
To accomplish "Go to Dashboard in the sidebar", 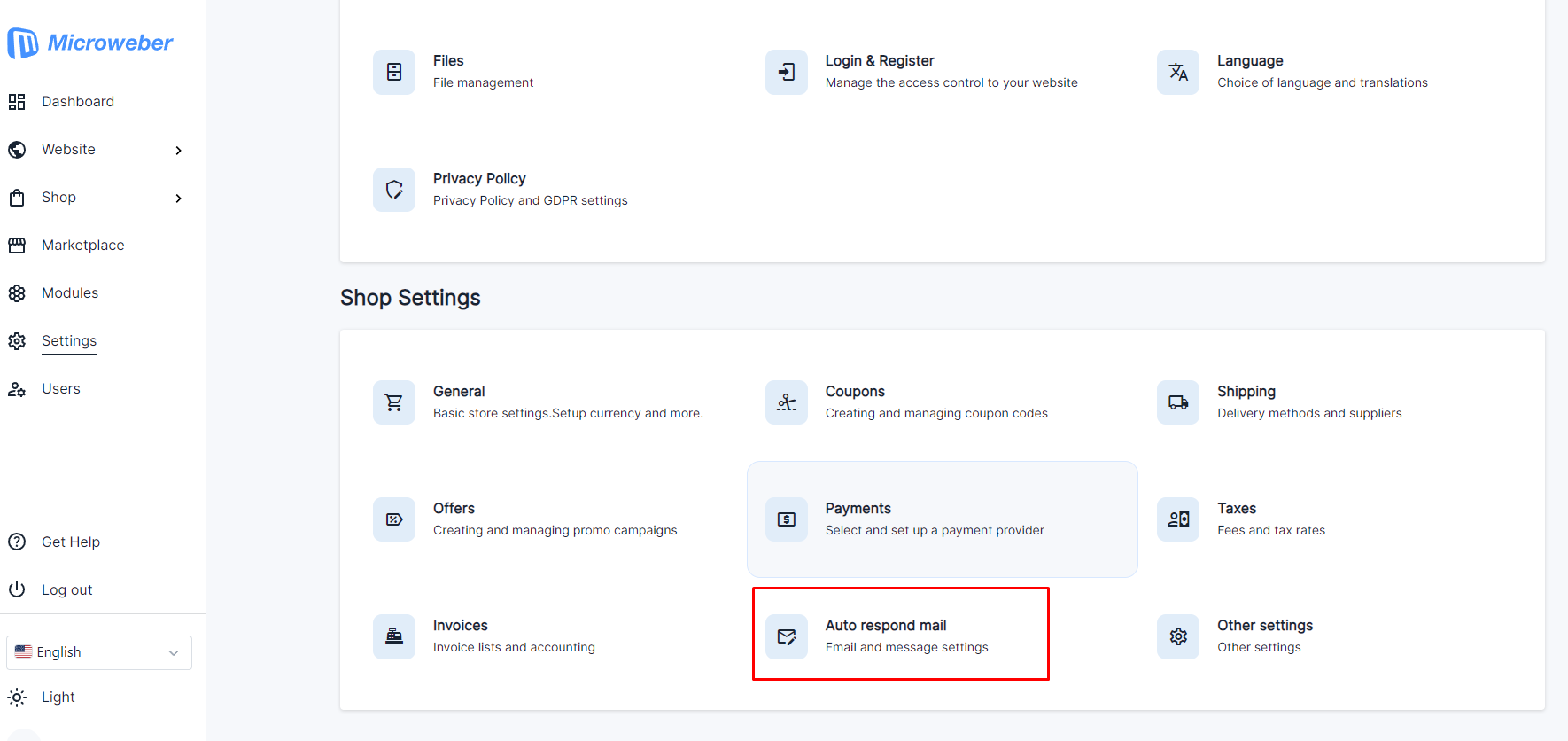I will tap(77, 102).
